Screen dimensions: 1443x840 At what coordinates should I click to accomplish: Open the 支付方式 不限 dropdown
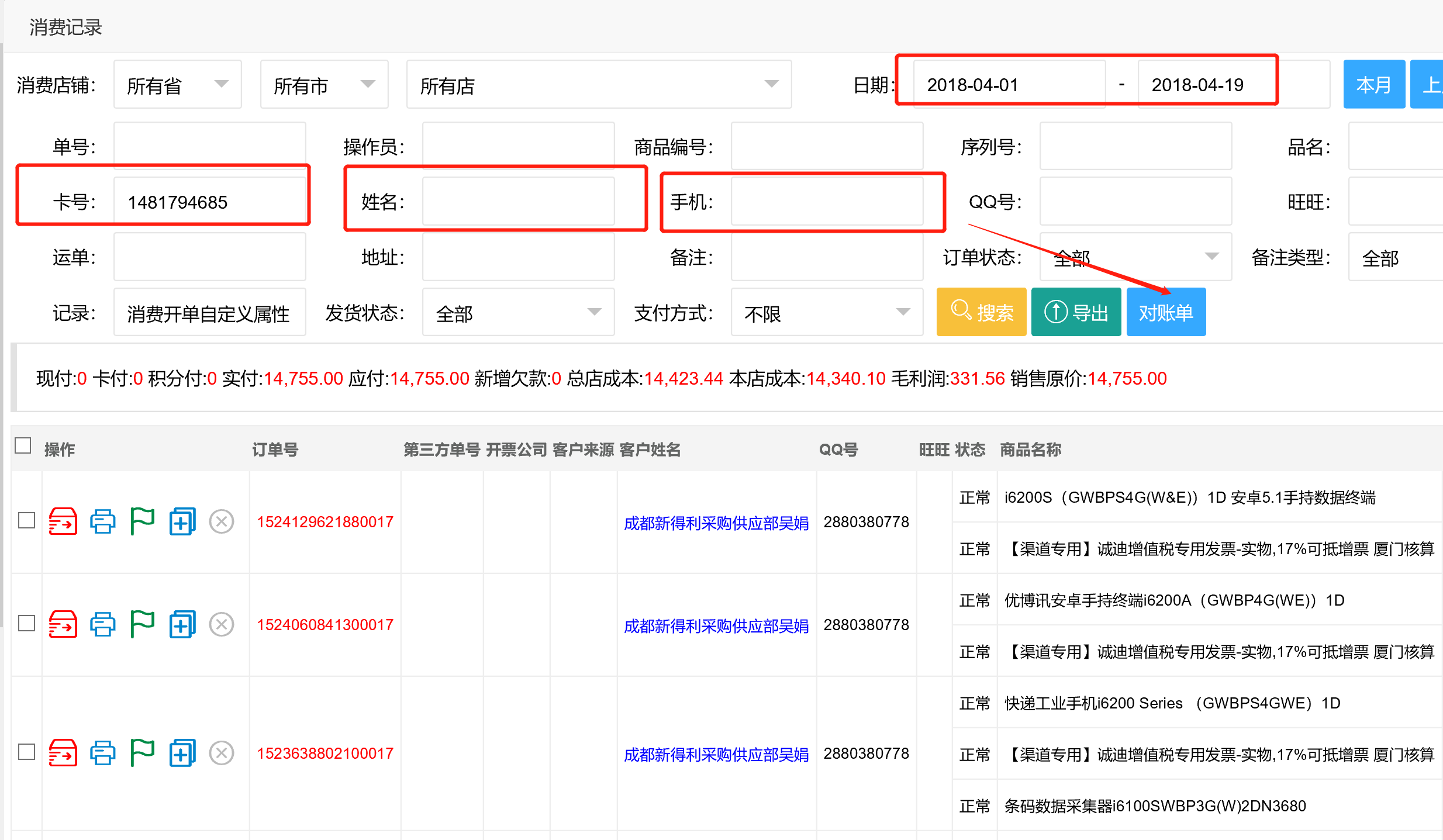point(827,313)
